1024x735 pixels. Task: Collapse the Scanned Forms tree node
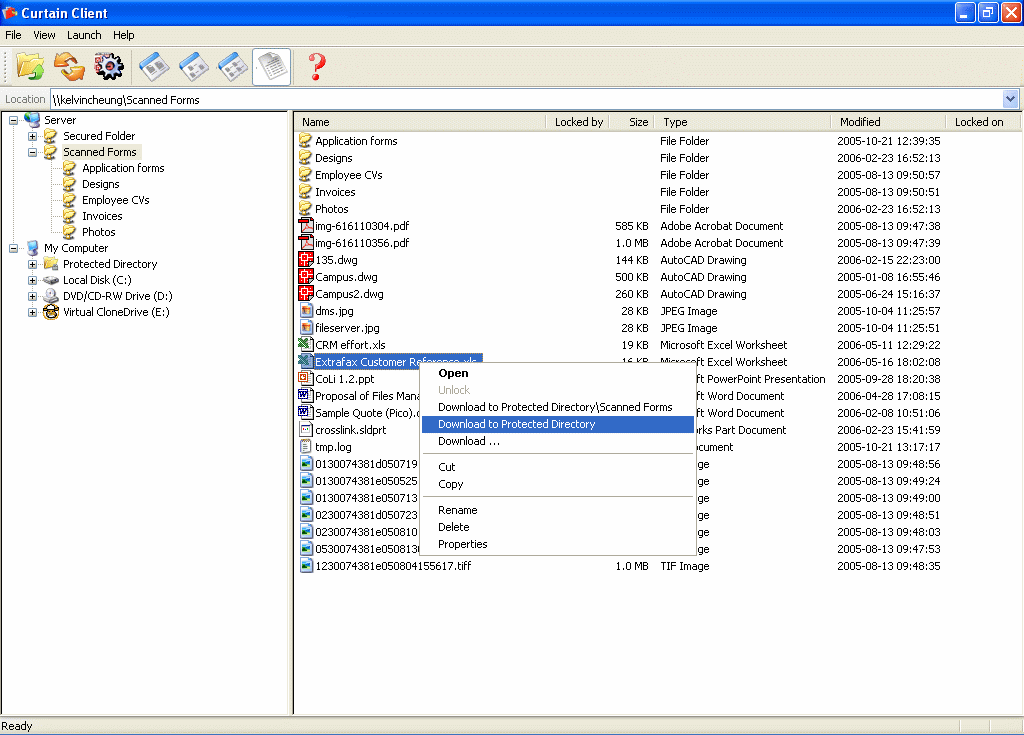point(33,152)
